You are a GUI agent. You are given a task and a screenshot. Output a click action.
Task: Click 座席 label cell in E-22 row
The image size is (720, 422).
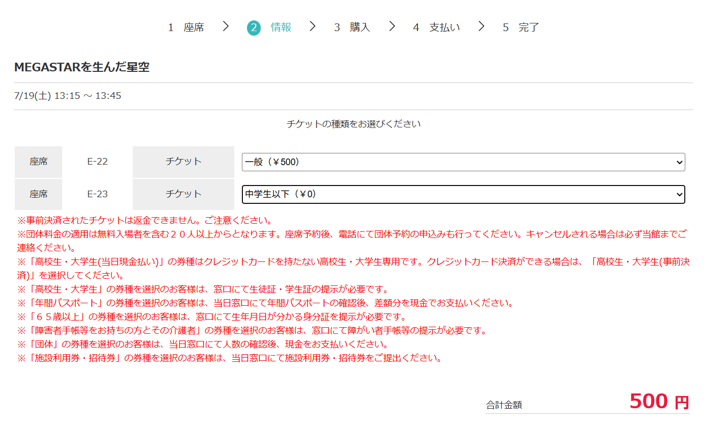(x=39, y=162)
